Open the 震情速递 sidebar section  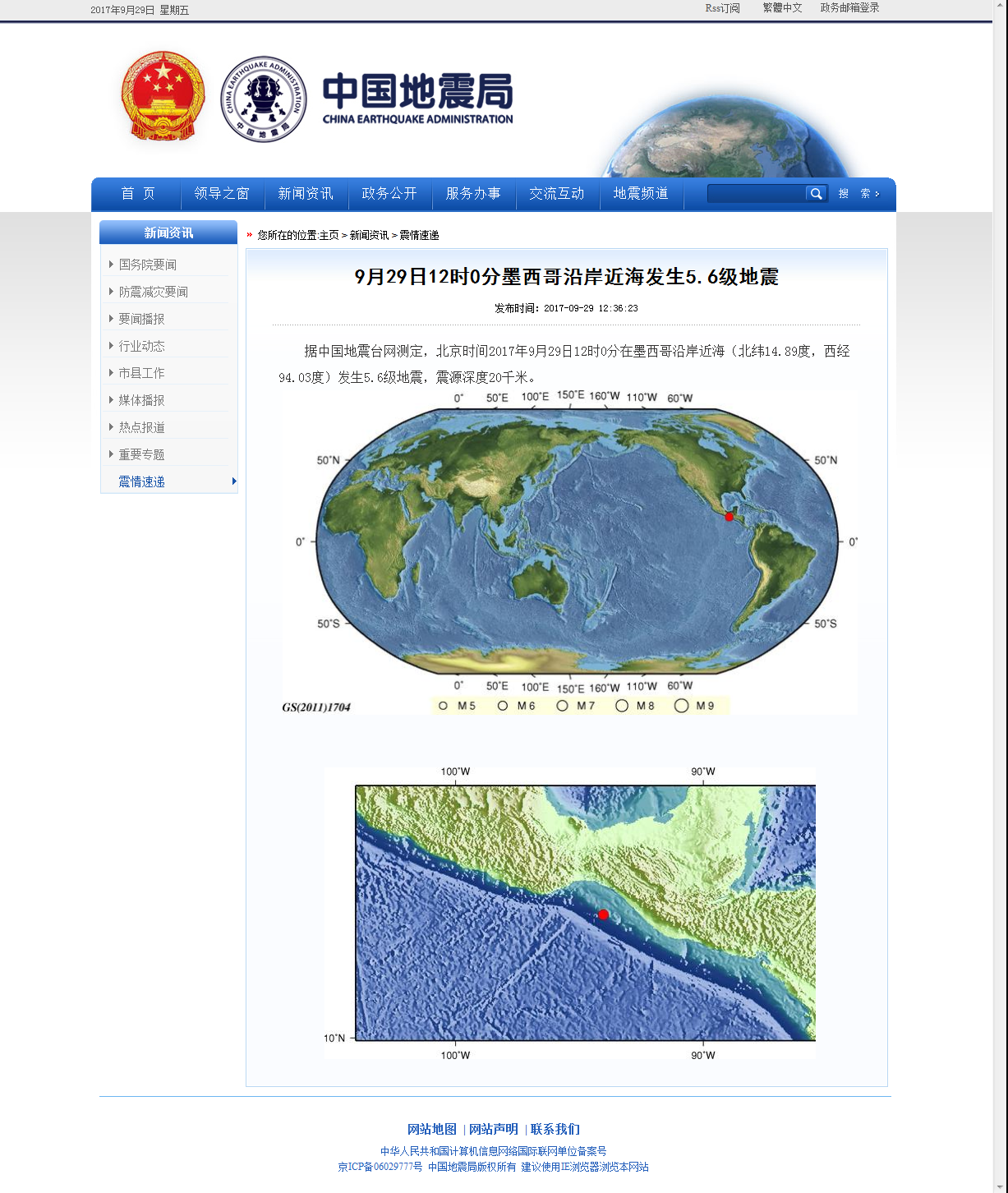(141, 481)
